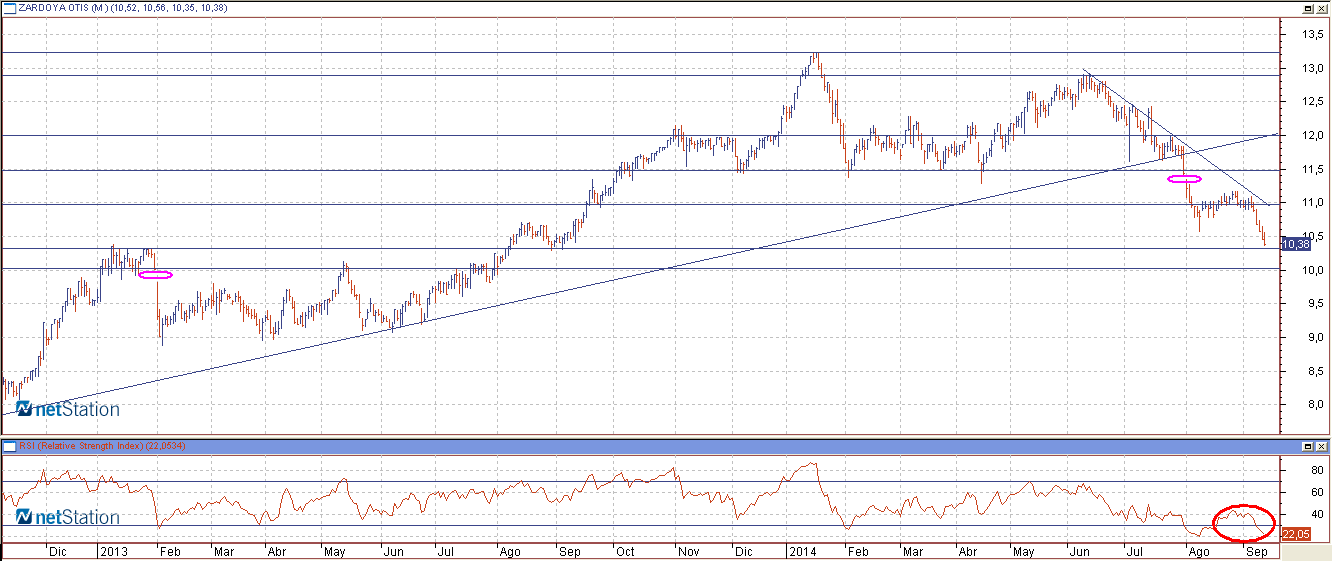Click the current price label 10,38
The image size is (1332, 561).
(x=1295, y=244)
